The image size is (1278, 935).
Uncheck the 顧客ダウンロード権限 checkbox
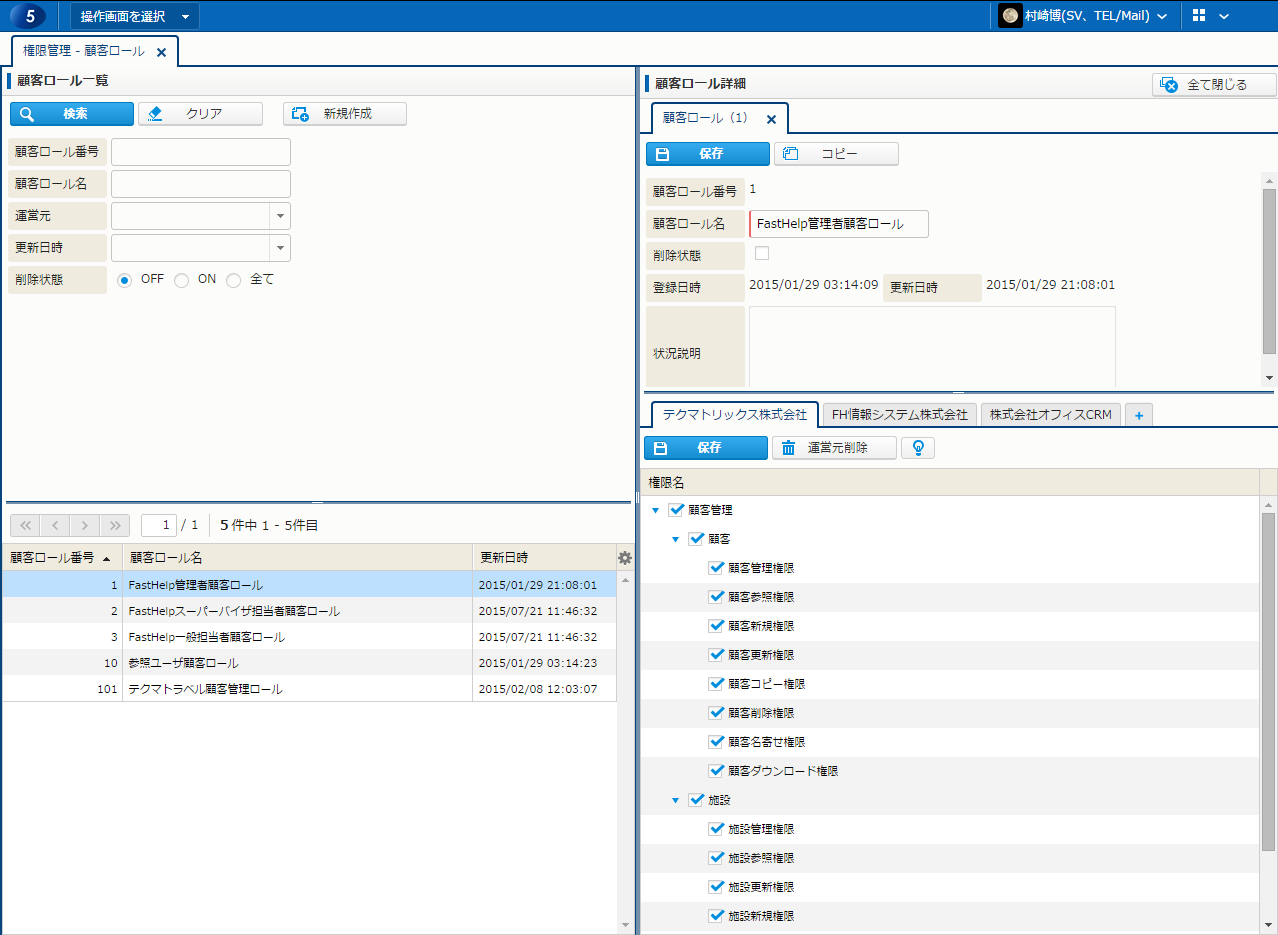click(x=716, y=771)
